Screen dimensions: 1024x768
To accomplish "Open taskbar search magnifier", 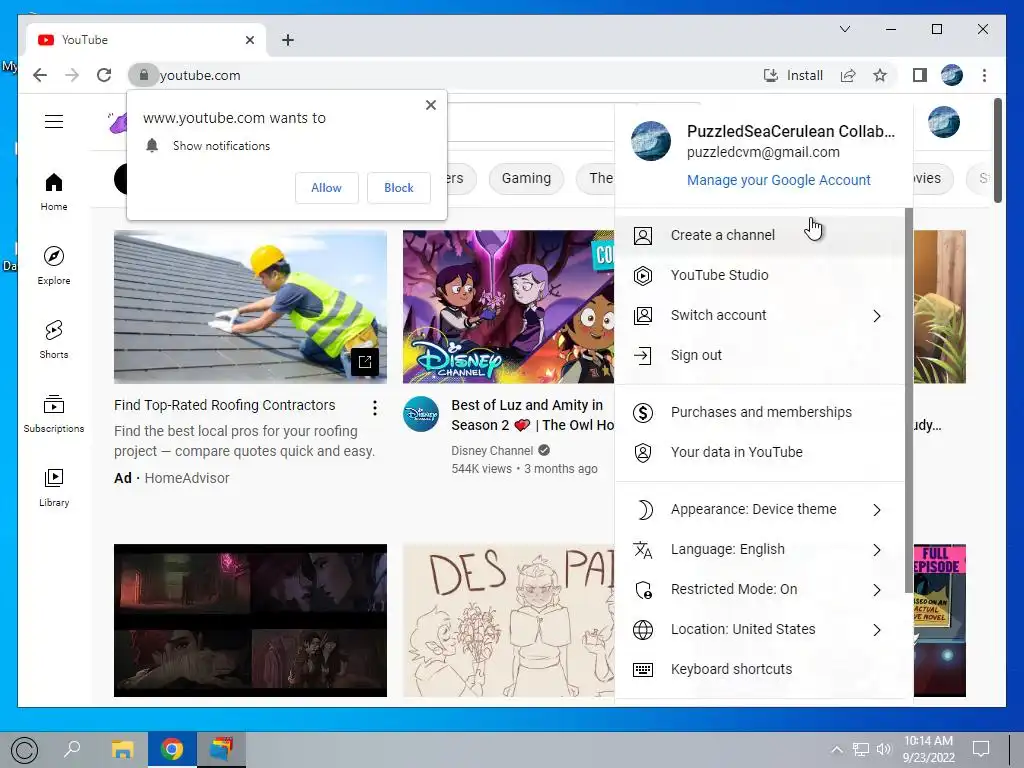I will tap(72, 748).
